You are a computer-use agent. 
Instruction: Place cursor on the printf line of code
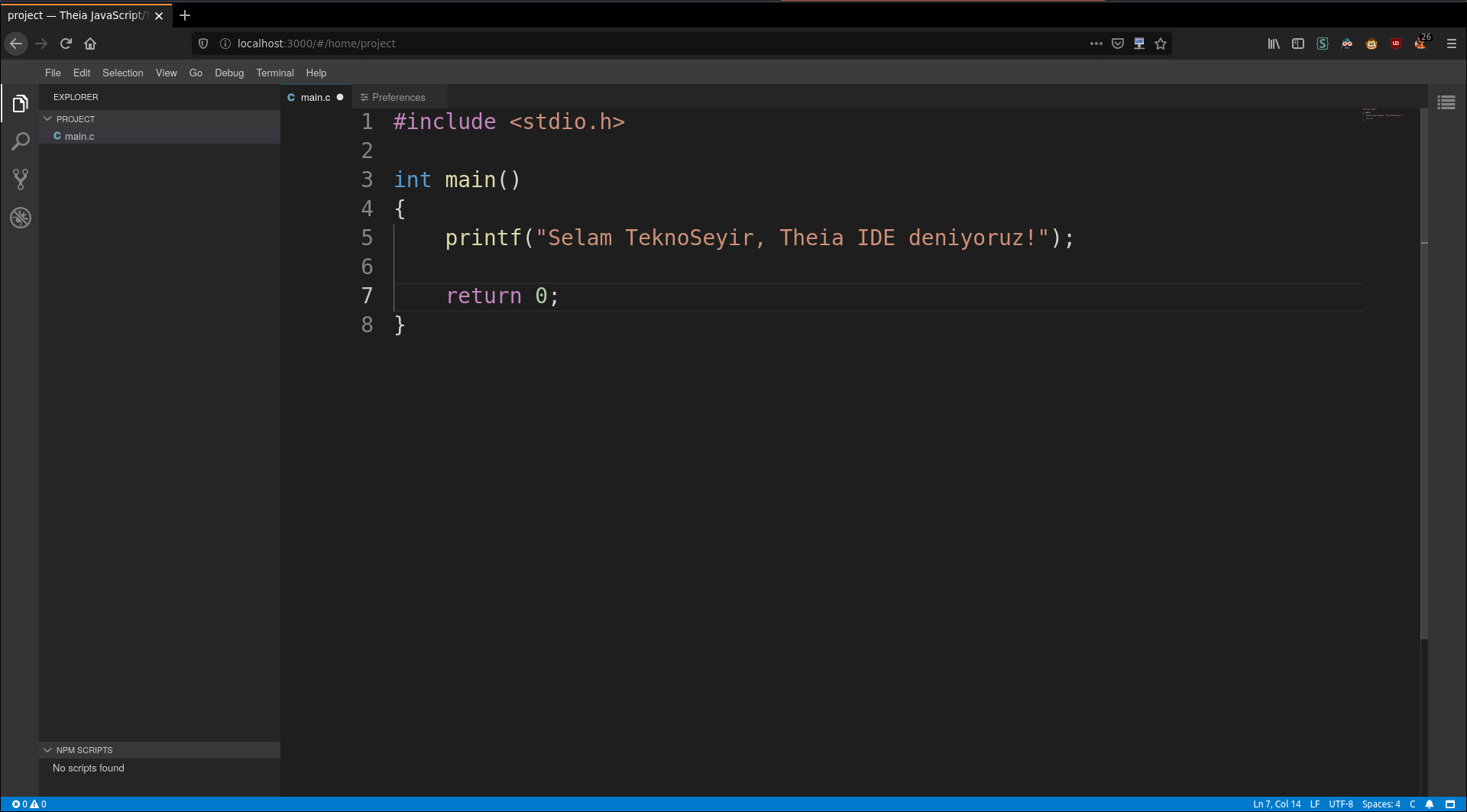pos(760,238)
